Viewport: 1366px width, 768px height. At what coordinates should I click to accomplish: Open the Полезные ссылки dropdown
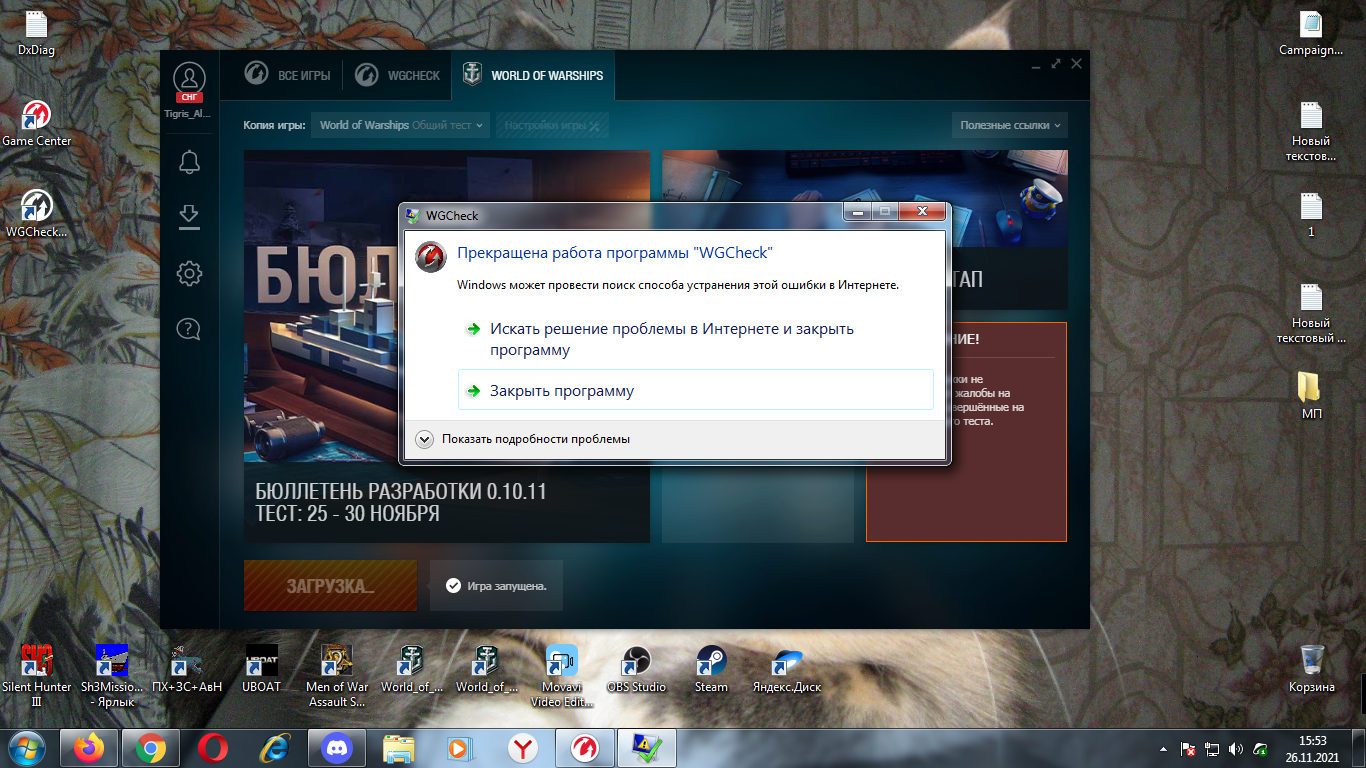pos(1010,125)
